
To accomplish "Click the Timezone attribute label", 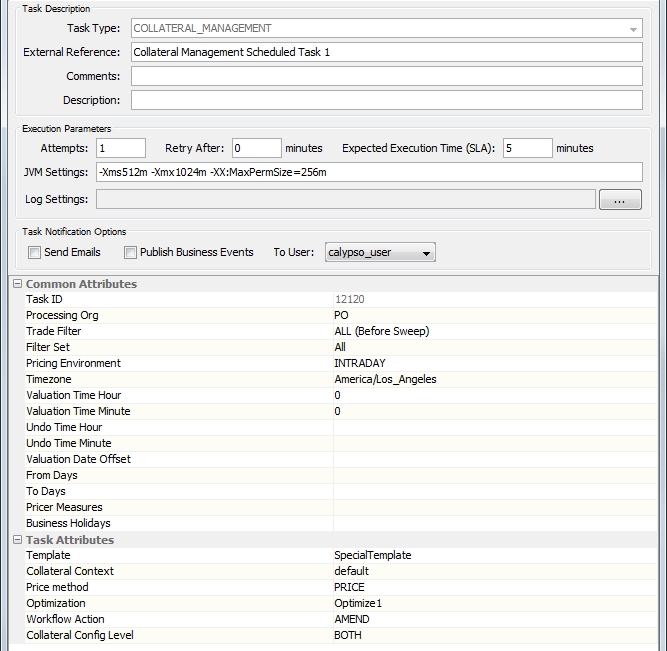I will tap(48, 380).
